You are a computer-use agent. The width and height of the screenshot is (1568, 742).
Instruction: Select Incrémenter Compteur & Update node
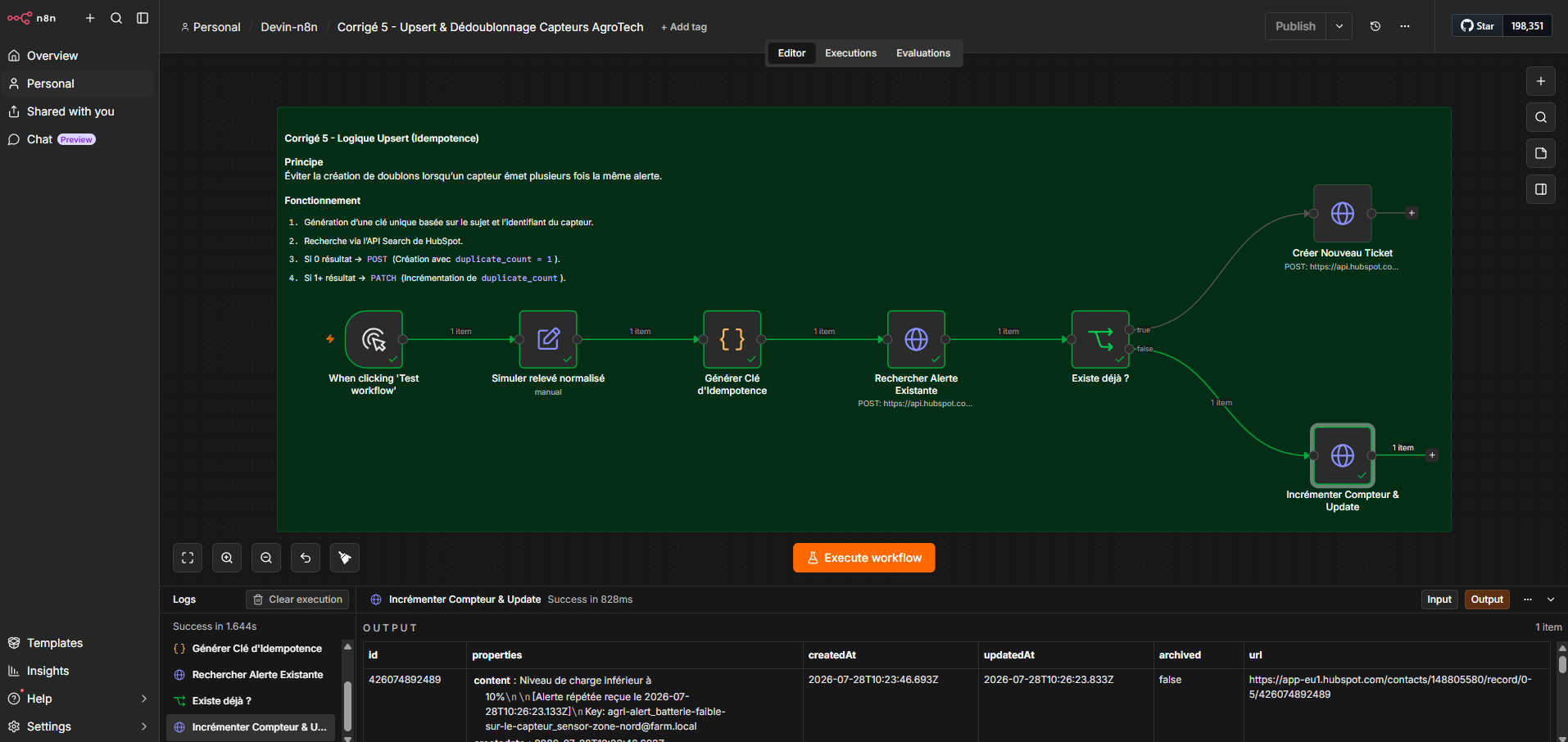[x=1343, y=455]
